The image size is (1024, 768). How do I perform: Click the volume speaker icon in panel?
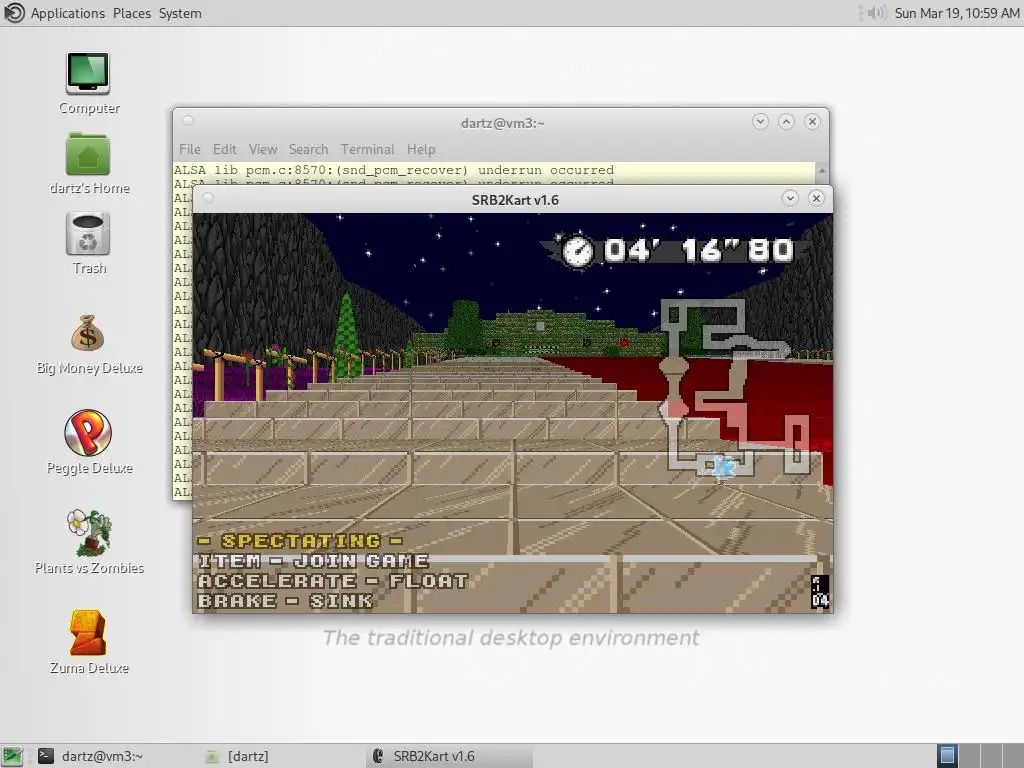tap(876, 13)
